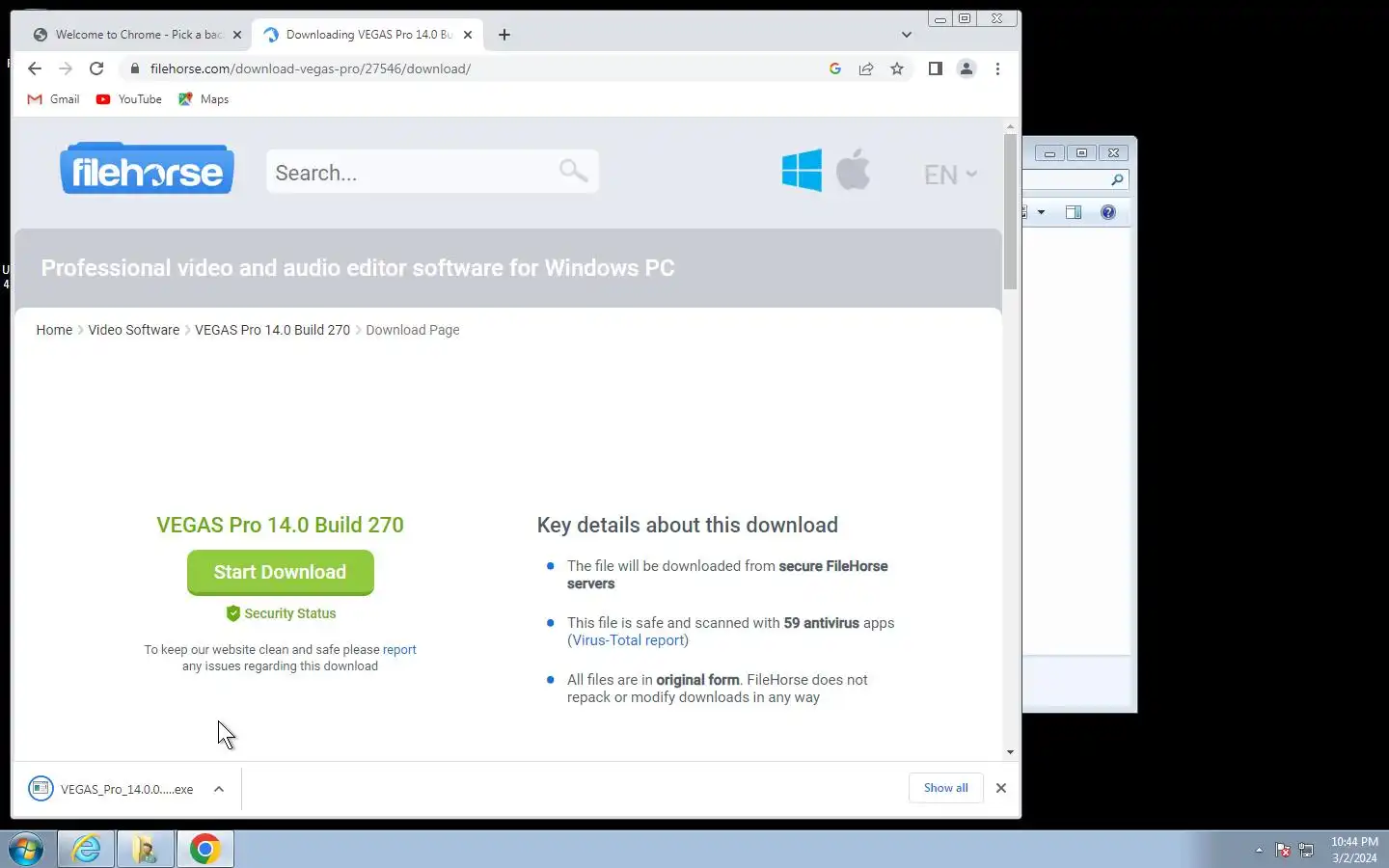Click the VEGAS Pro 14.0 Build 270 heading
Viewport: 1389px width, 868px height.
point(280,526)
